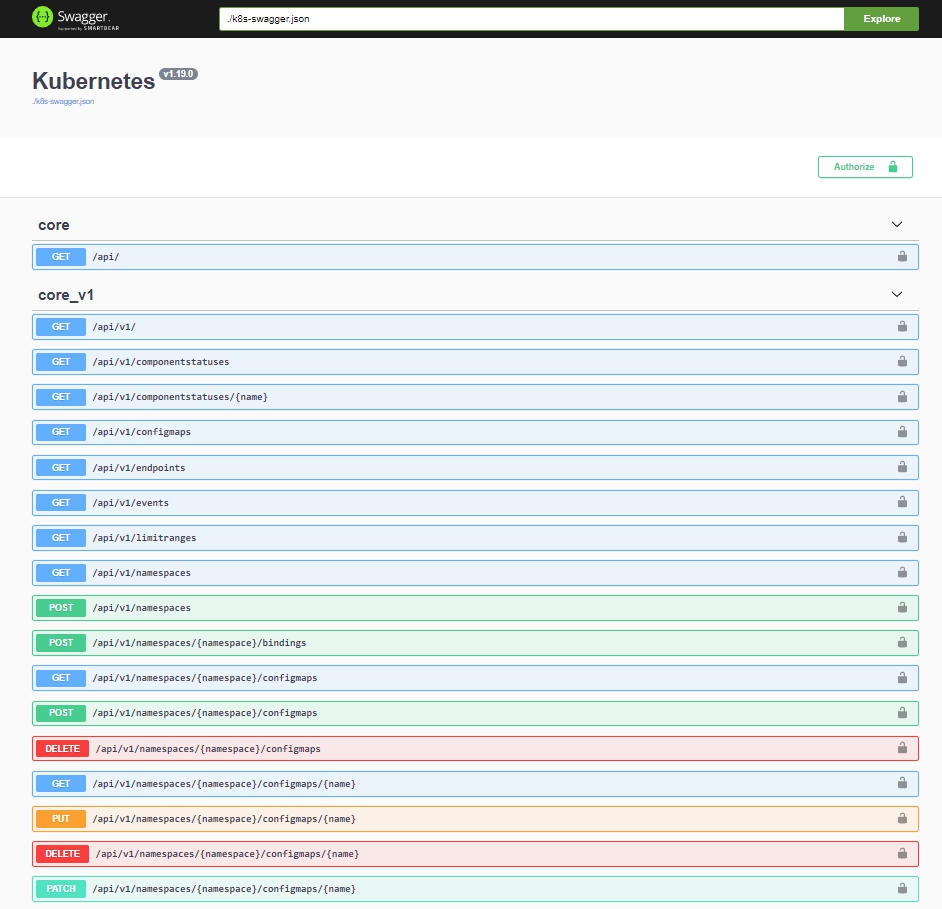The width and height of the screenshot is (942, 909).
Task: Click the spec URL input field
Action: coord(531,19)
